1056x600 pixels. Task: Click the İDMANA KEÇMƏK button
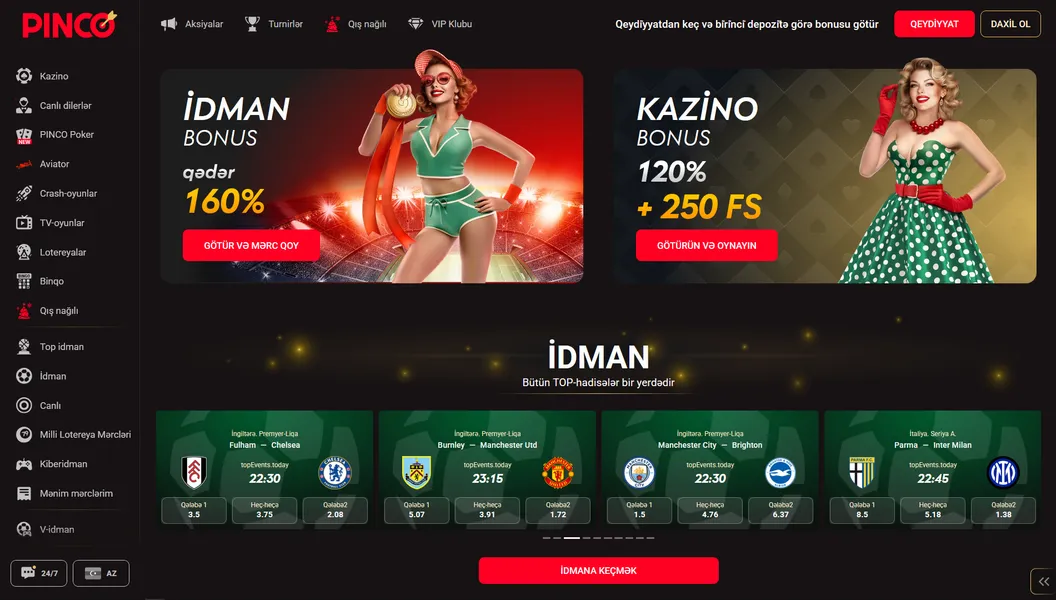[x=598, y=570]
